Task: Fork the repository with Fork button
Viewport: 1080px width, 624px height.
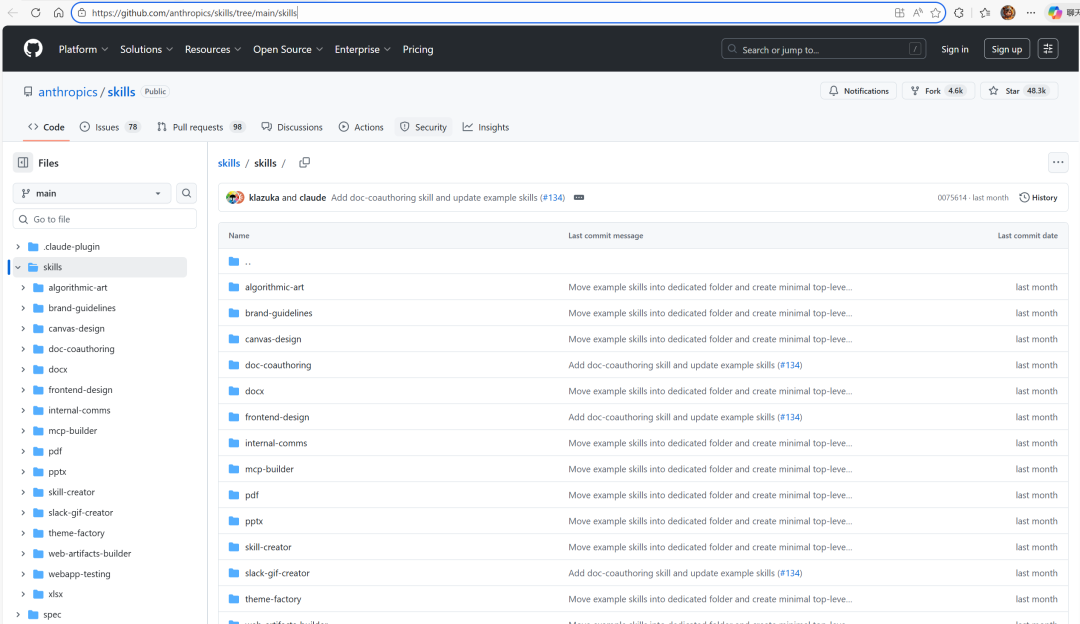Action: point(938,91)
